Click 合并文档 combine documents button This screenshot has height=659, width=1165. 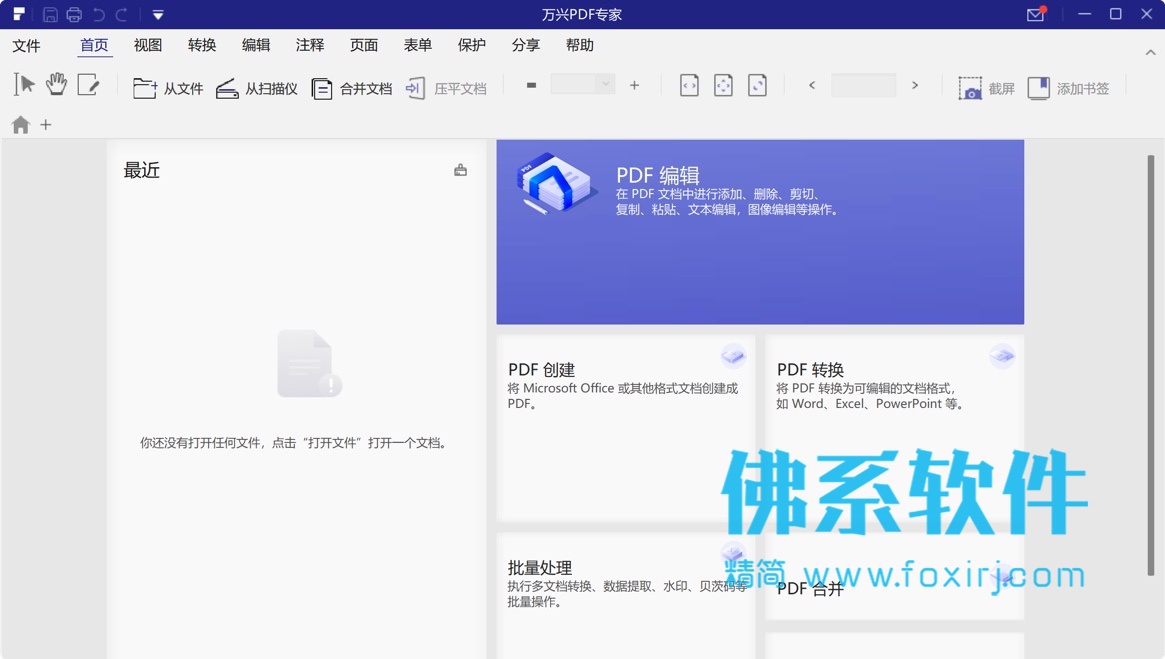pyautogui.click(x=351, y=88)
